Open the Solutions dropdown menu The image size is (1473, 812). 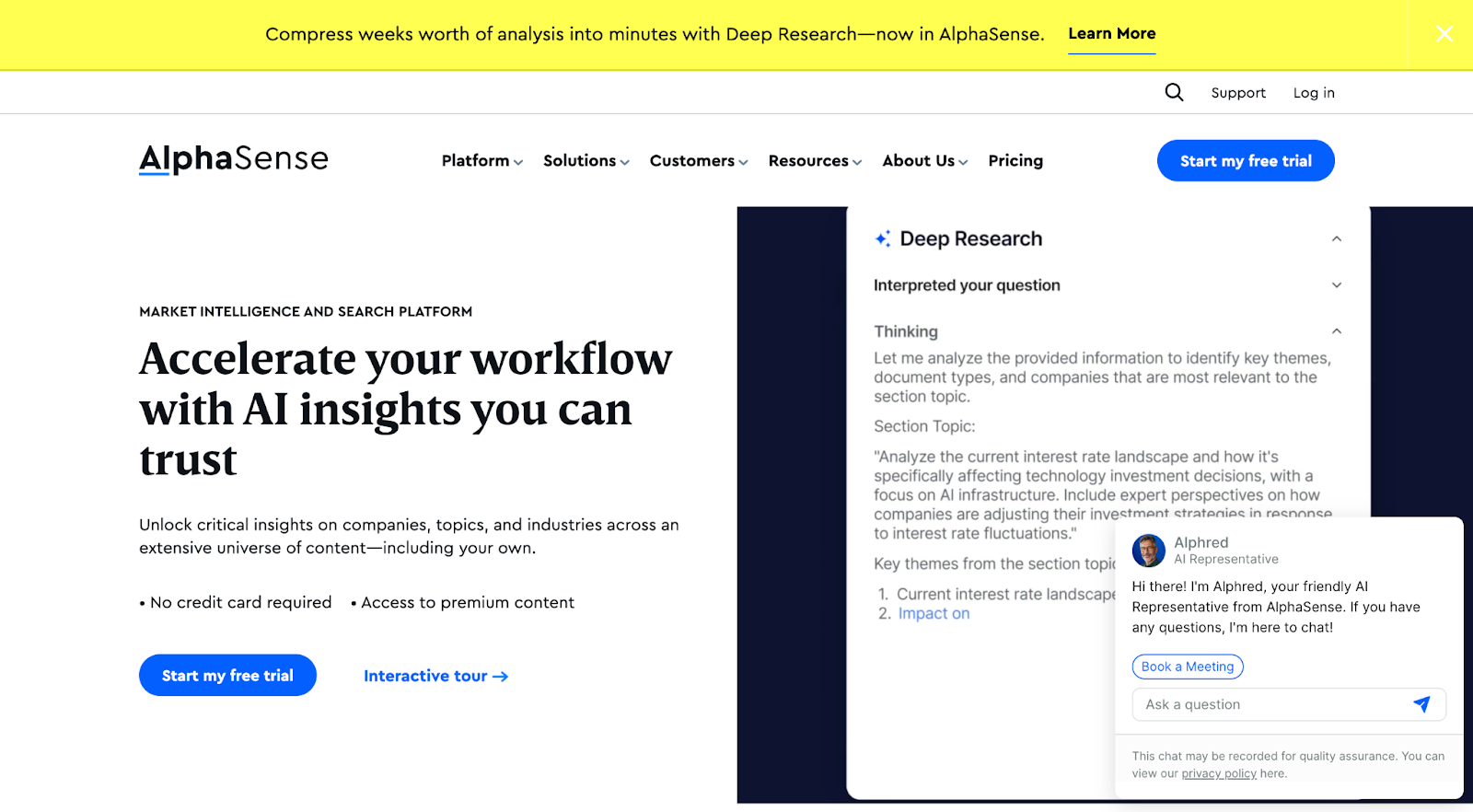click(x=586, y=161)
